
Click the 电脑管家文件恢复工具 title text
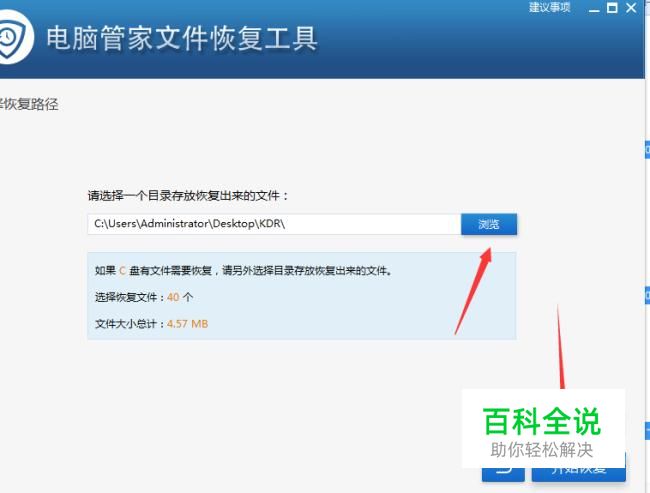(182, 38)
